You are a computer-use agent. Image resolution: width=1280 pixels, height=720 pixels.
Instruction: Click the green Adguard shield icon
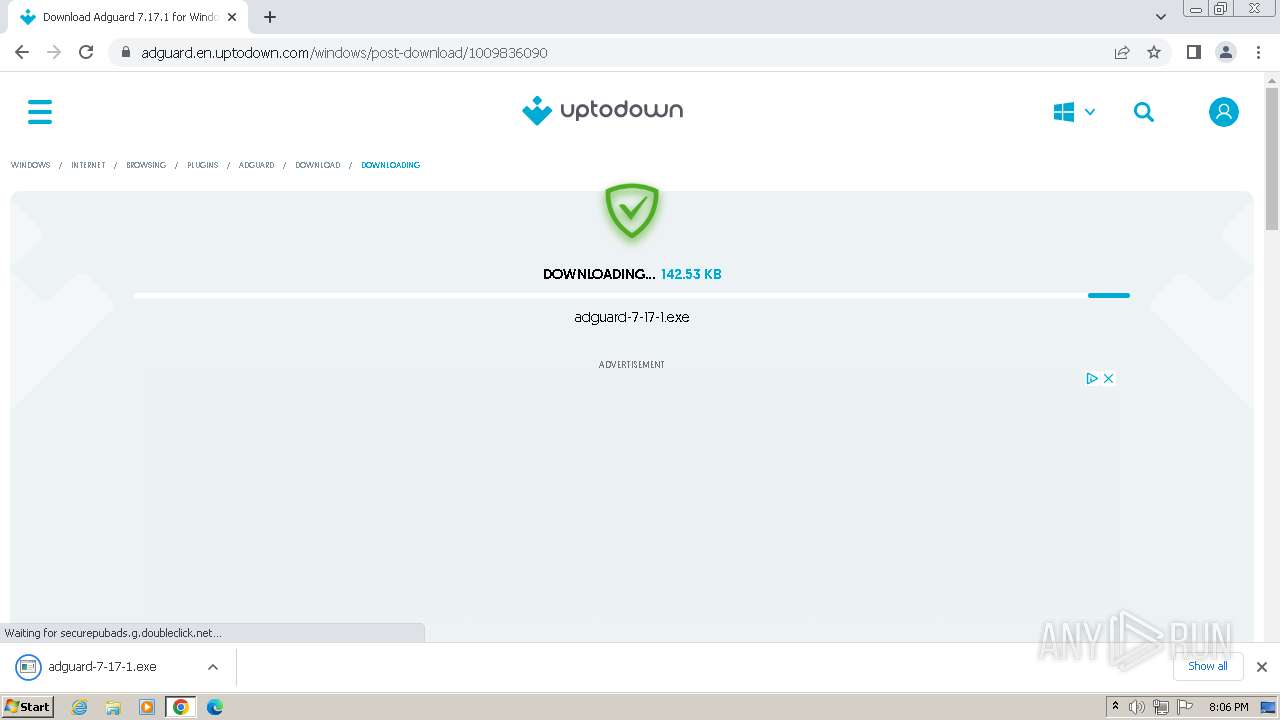click(x=632, y=211)
